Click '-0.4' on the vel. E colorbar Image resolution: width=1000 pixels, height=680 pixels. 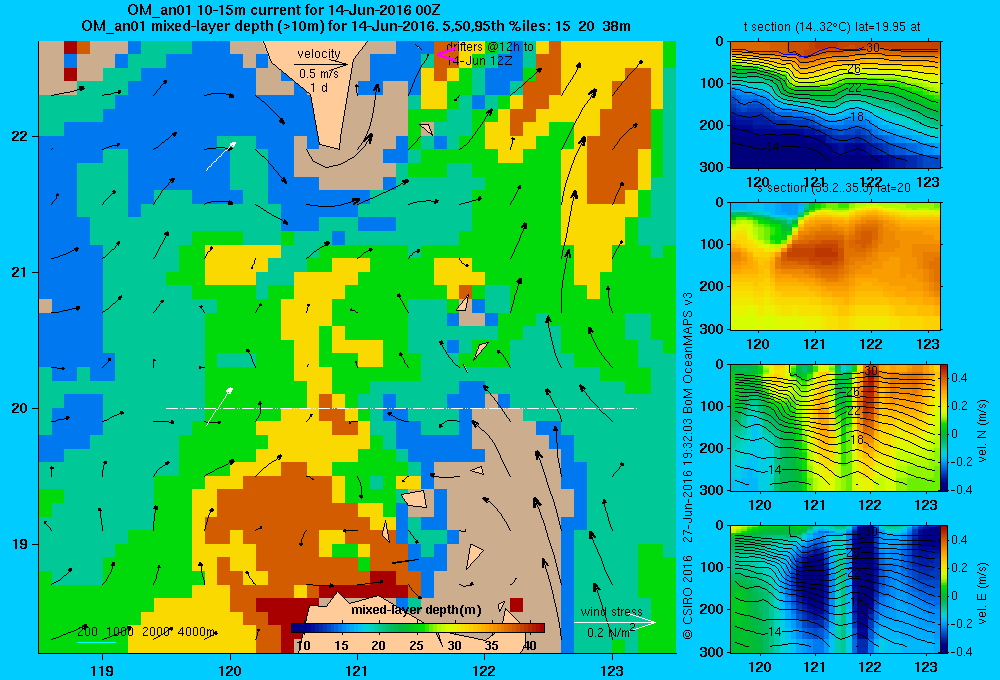[962, 651]
